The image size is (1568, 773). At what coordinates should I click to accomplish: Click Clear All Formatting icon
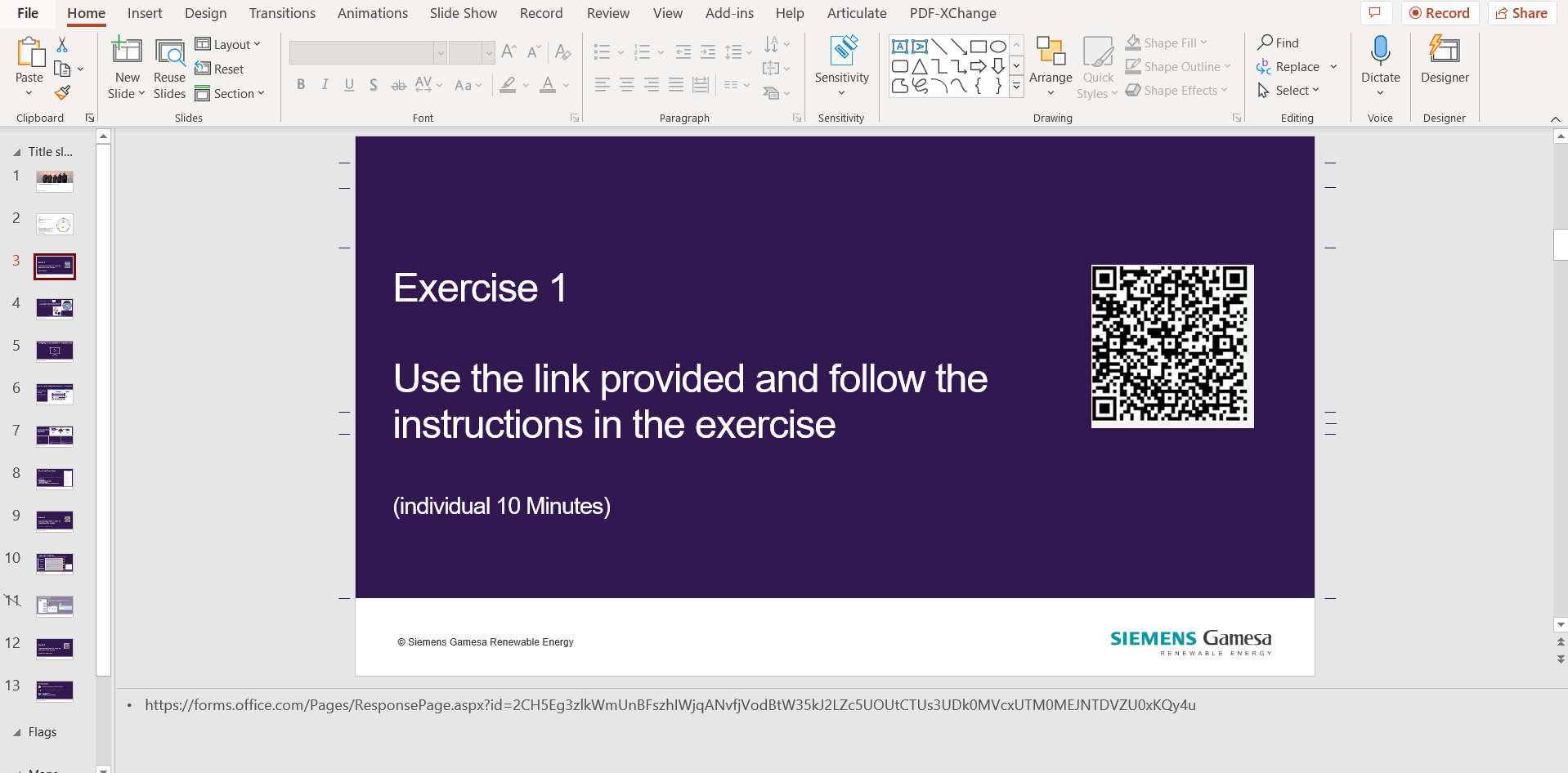[563, 52]
